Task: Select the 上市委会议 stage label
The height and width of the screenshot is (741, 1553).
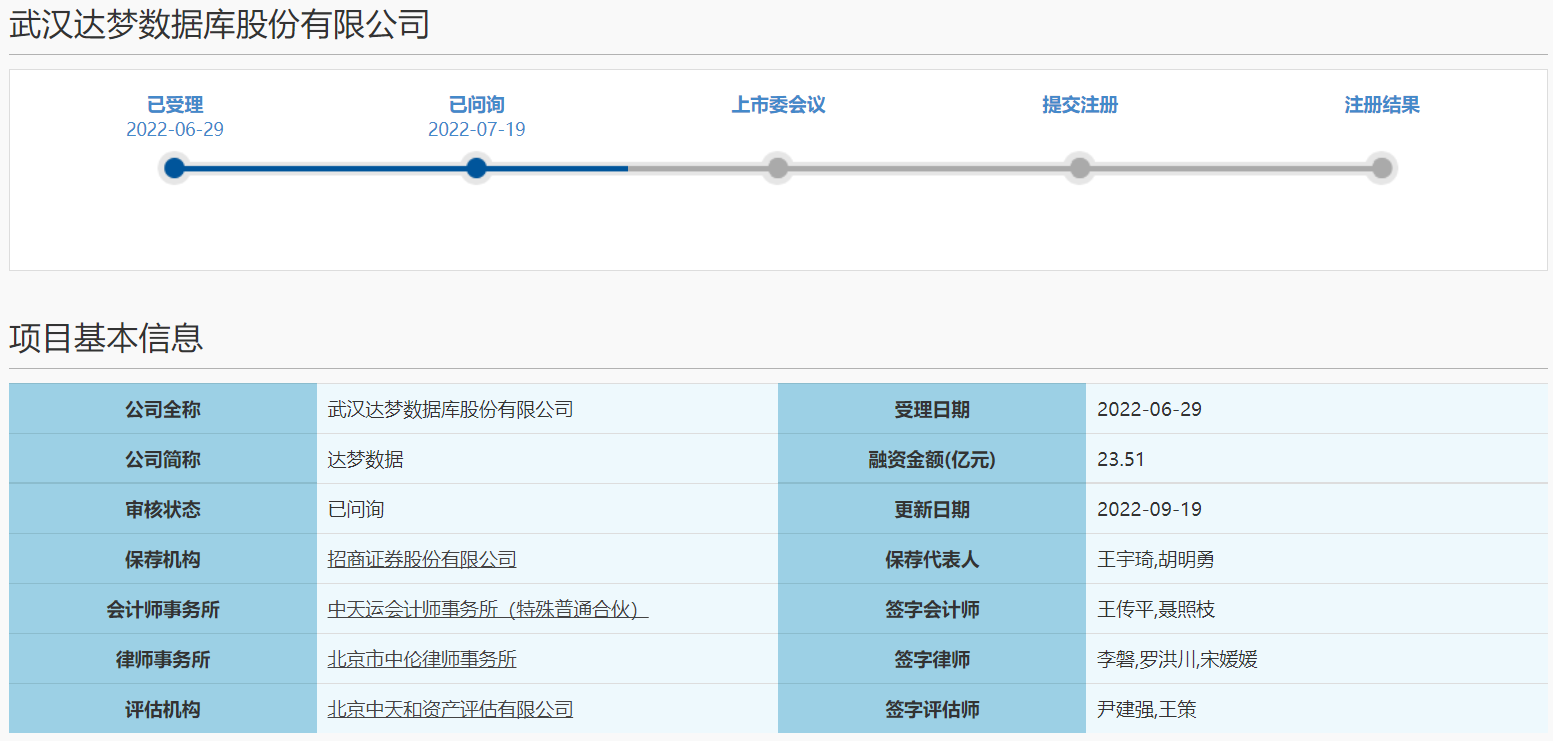Action: 778,103
